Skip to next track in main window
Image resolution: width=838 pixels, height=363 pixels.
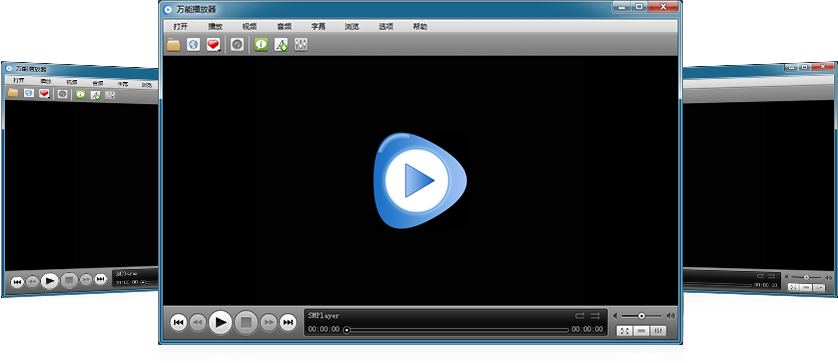point(288,322)
